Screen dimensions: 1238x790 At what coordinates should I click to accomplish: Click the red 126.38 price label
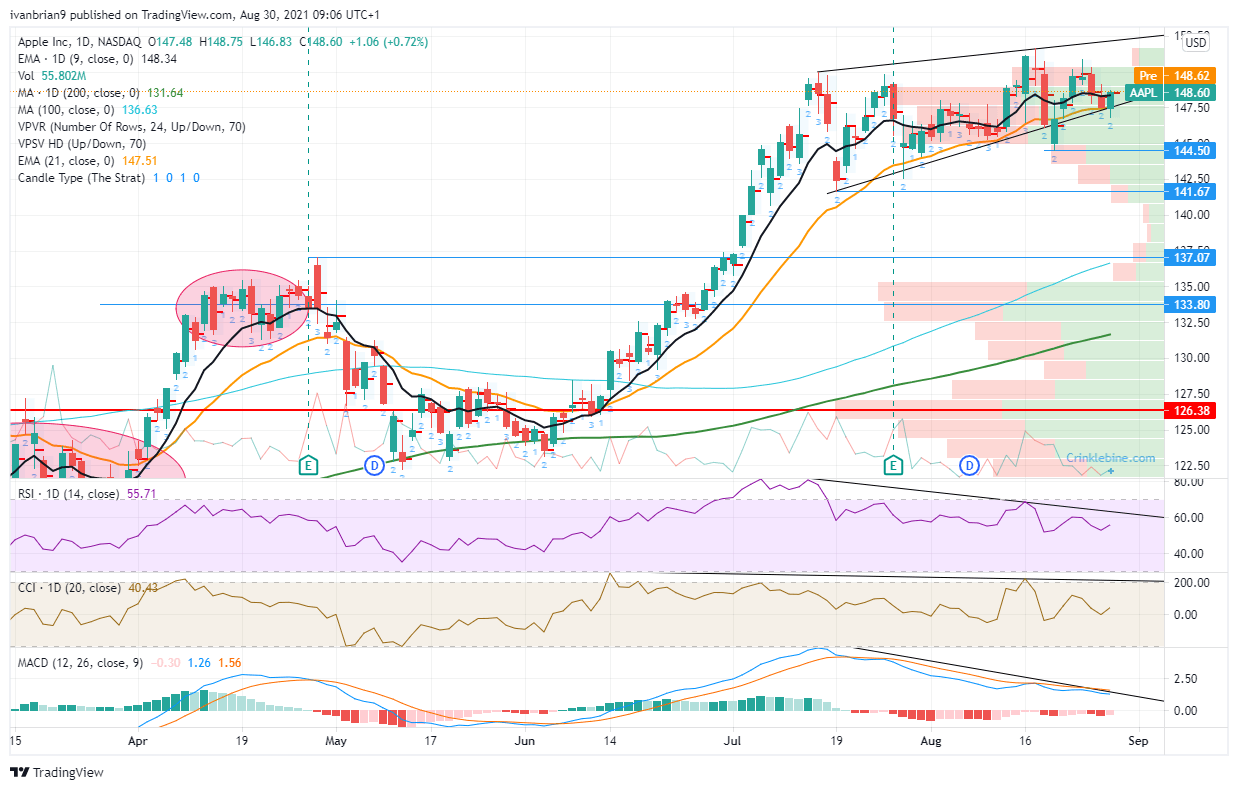coord(1192,410)
